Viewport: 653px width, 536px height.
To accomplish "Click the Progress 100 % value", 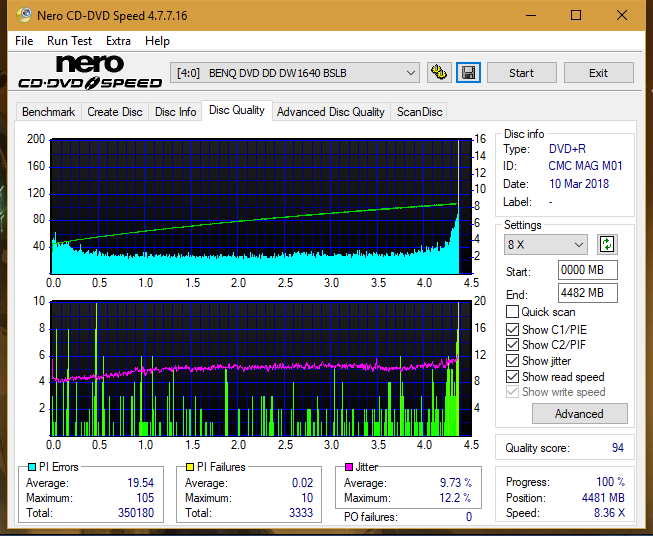I will coord(611,482).
